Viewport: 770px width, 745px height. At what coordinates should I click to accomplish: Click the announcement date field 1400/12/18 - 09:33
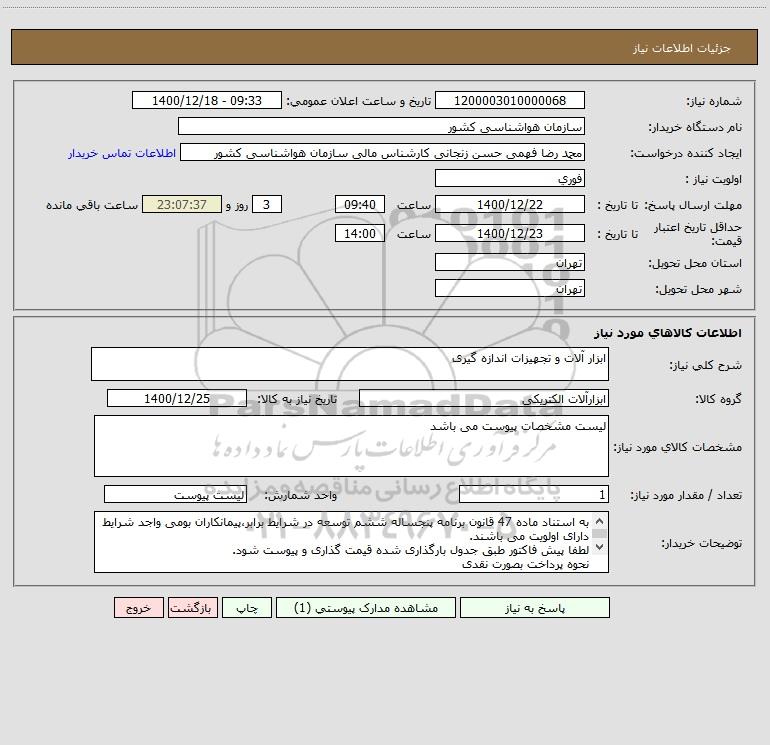[x=207, y=100]
